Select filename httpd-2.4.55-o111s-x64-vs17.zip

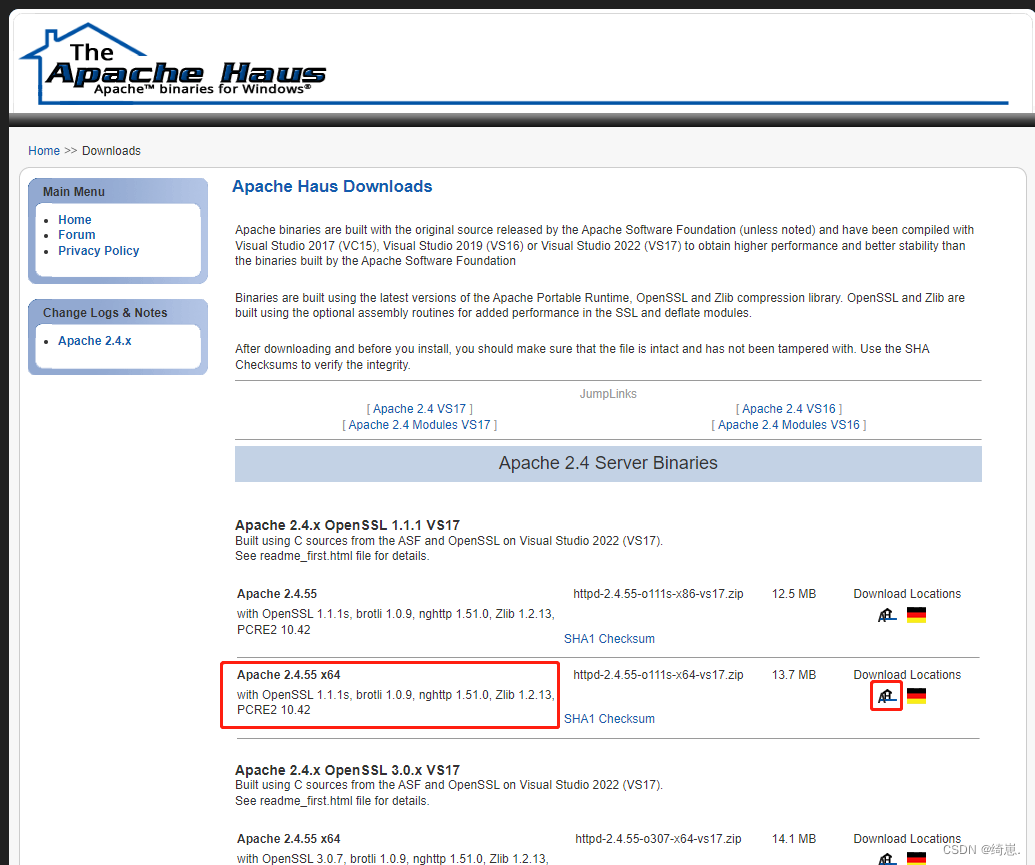pyautogui.click(x=658, y=675)
